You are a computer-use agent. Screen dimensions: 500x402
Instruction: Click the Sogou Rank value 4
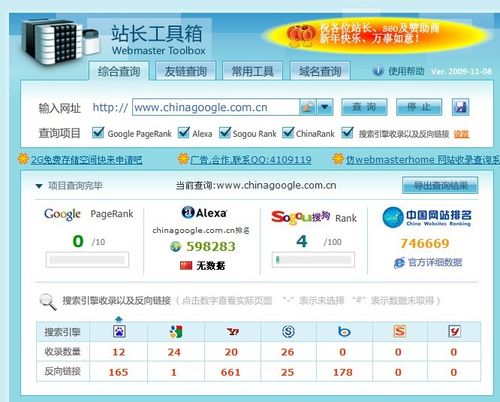pyautogui.click(x=302, y=241)
